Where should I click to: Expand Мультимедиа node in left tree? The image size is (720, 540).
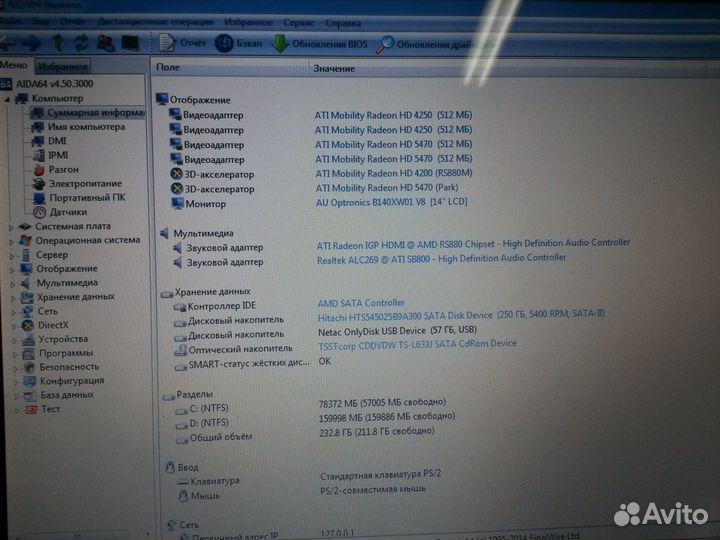pos(13,284)
